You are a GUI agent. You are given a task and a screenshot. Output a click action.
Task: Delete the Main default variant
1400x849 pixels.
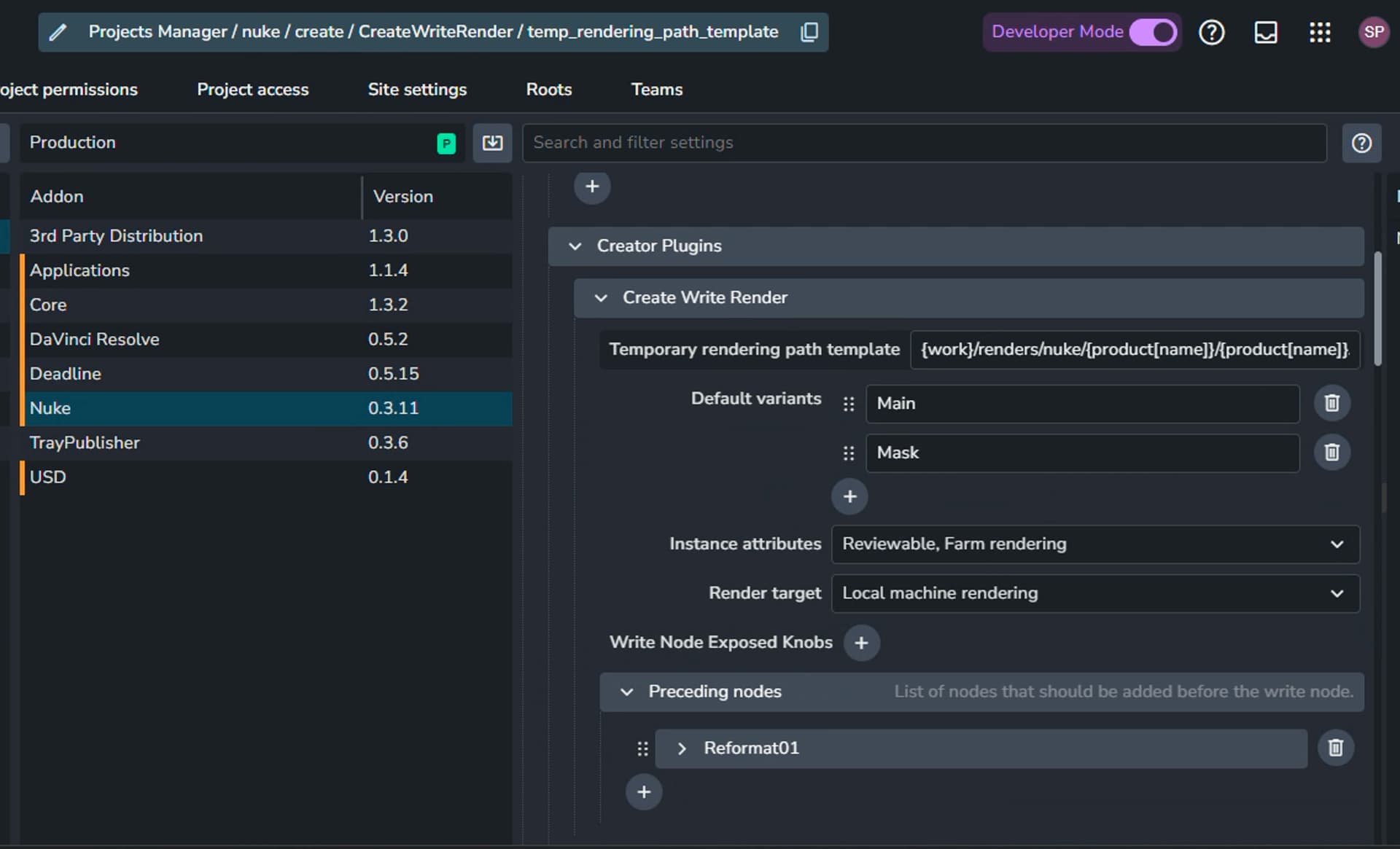pyautogui.click(x=1332, y=403)
